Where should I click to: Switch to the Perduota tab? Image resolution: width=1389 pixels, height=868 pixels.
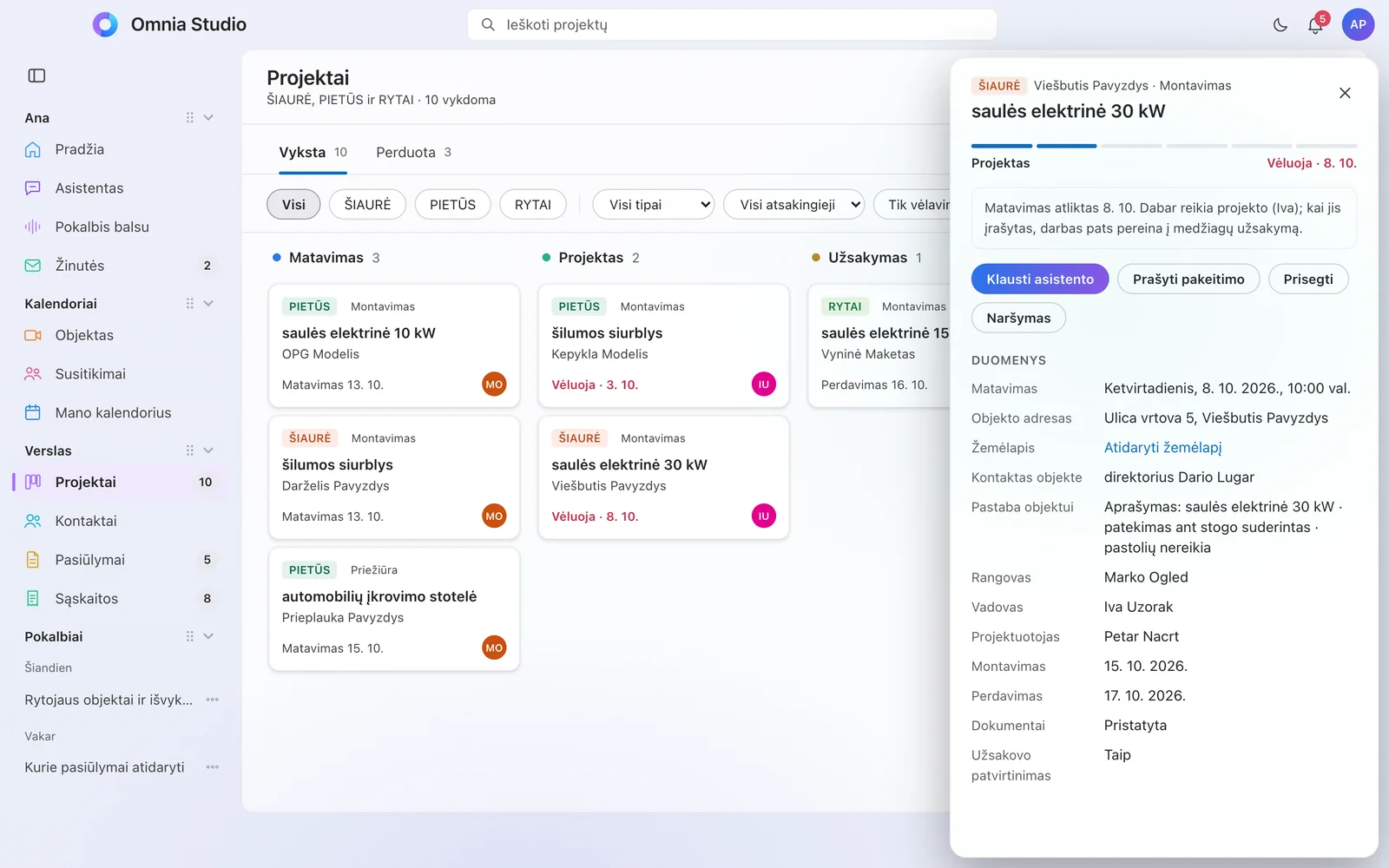(x=413, y=153)
